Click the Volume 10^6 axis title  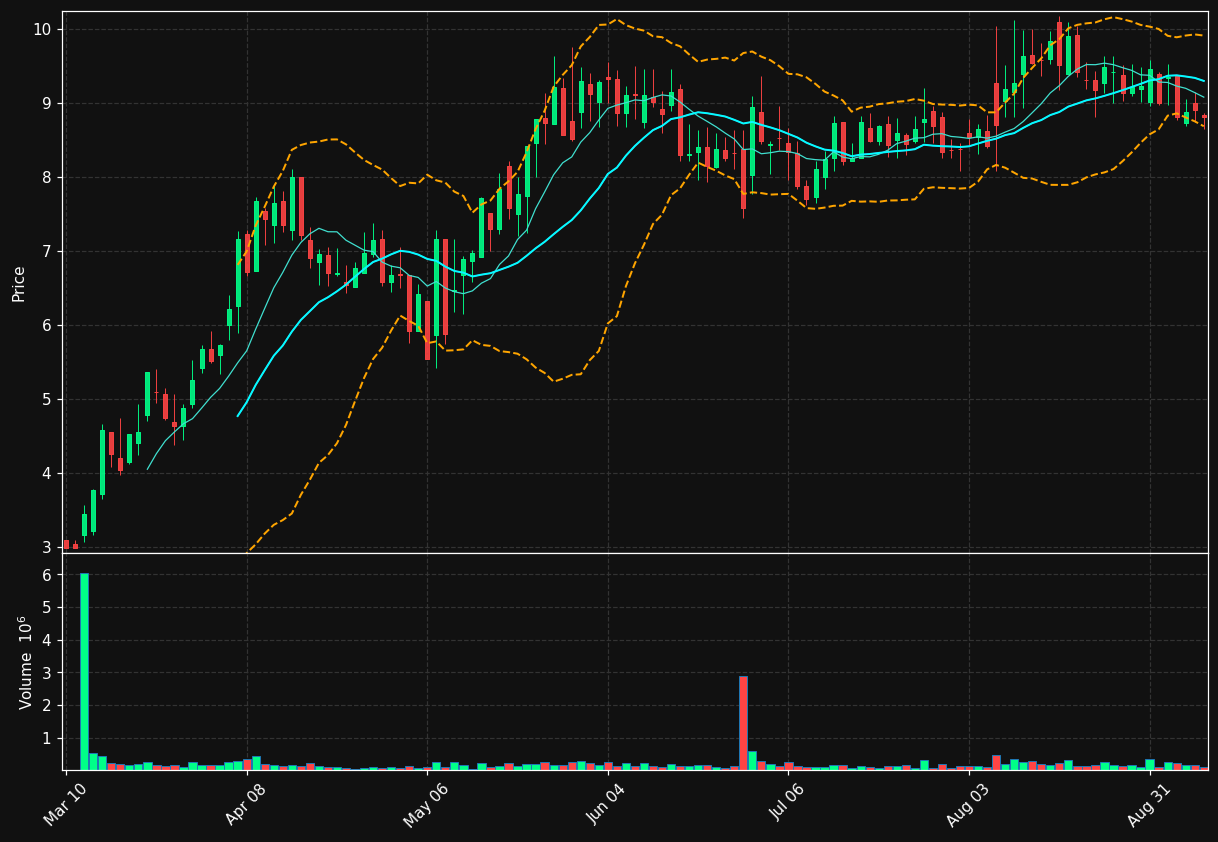click(x=24, y=662)
